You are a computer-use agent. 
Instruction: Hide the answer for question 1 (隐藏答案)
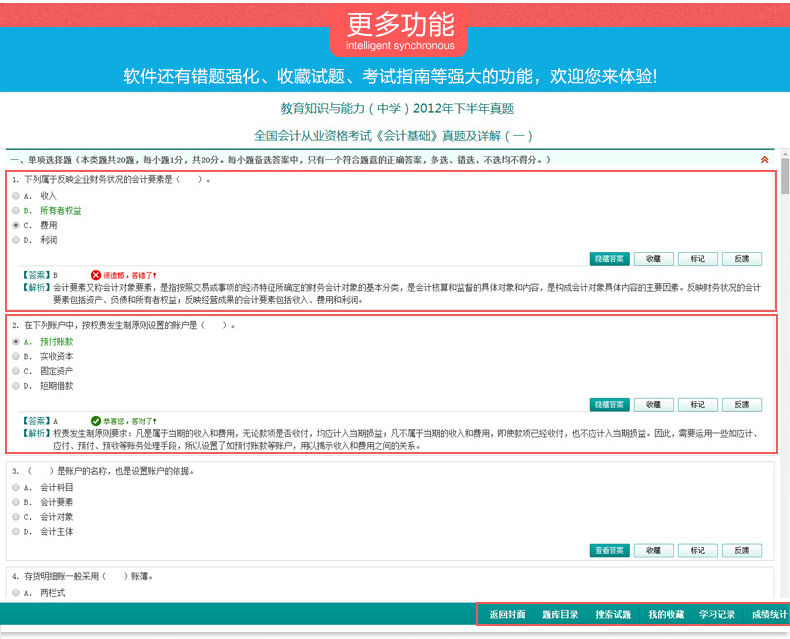[x=609, y=259]
